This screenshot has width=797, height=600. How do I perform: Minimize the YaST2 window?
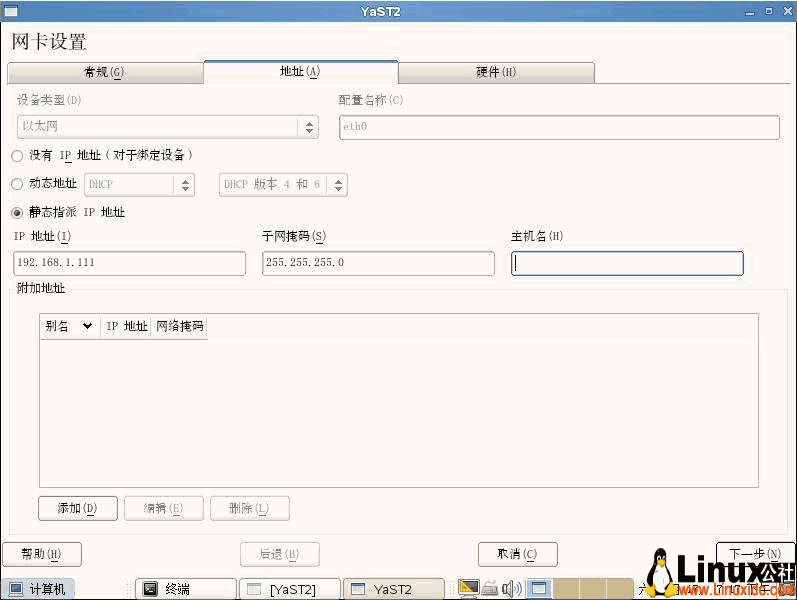tap(750, 11)
